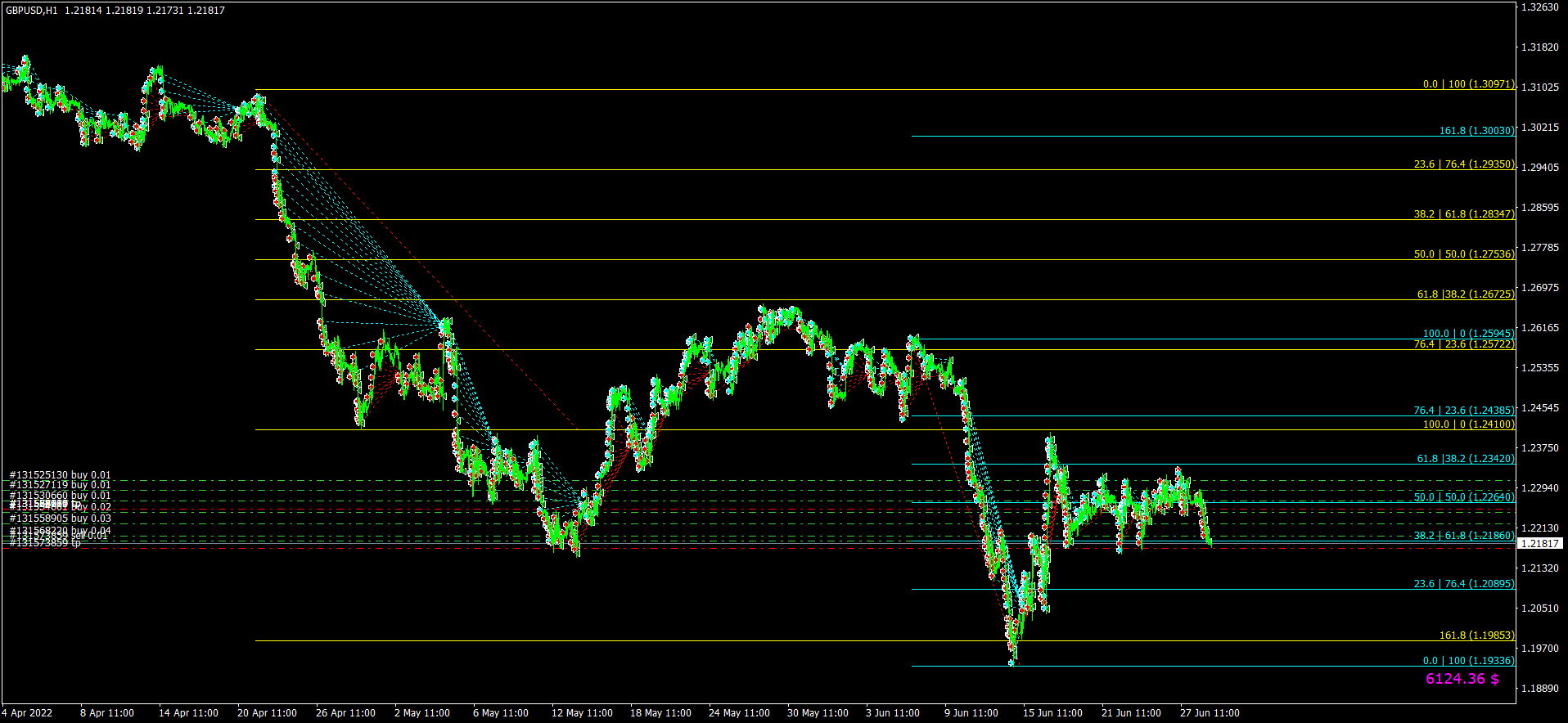Click order label #131525130 buy 0.01
Image resolution: width=1568 pixels, height=723 pixels.
coord(60,475)
